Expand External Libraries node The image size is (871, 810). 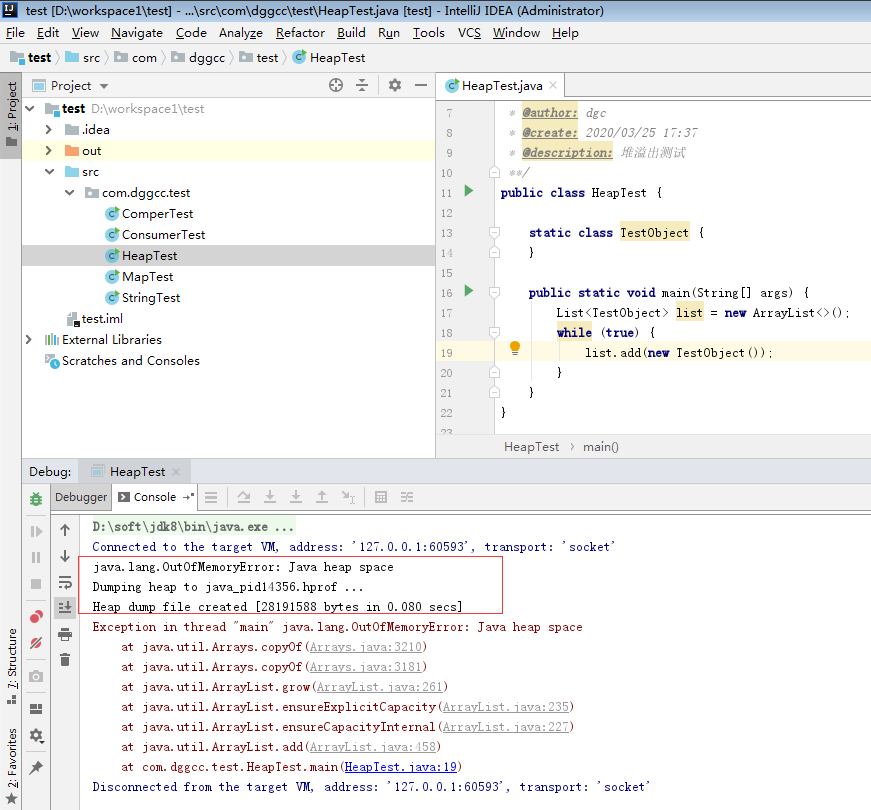click(29, 339)
